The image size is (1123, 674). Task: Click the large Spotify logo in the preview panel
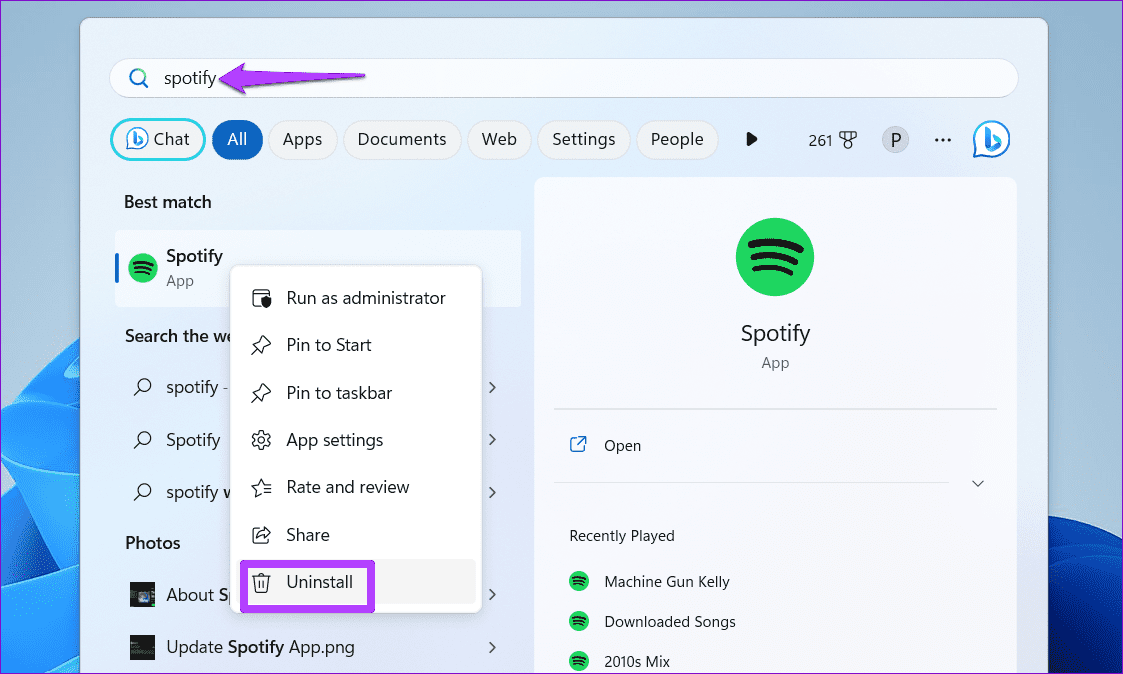click(x=775, y=257)
